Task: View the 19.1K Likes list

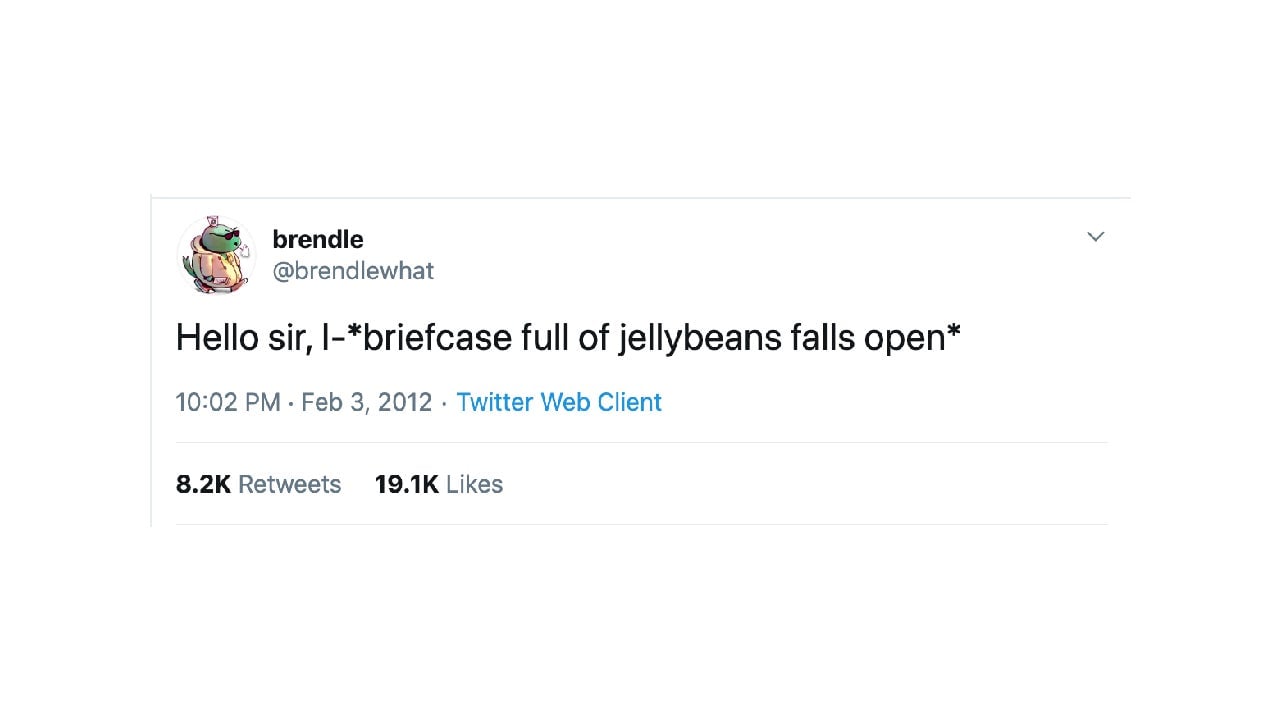Action: click(439, 484)
